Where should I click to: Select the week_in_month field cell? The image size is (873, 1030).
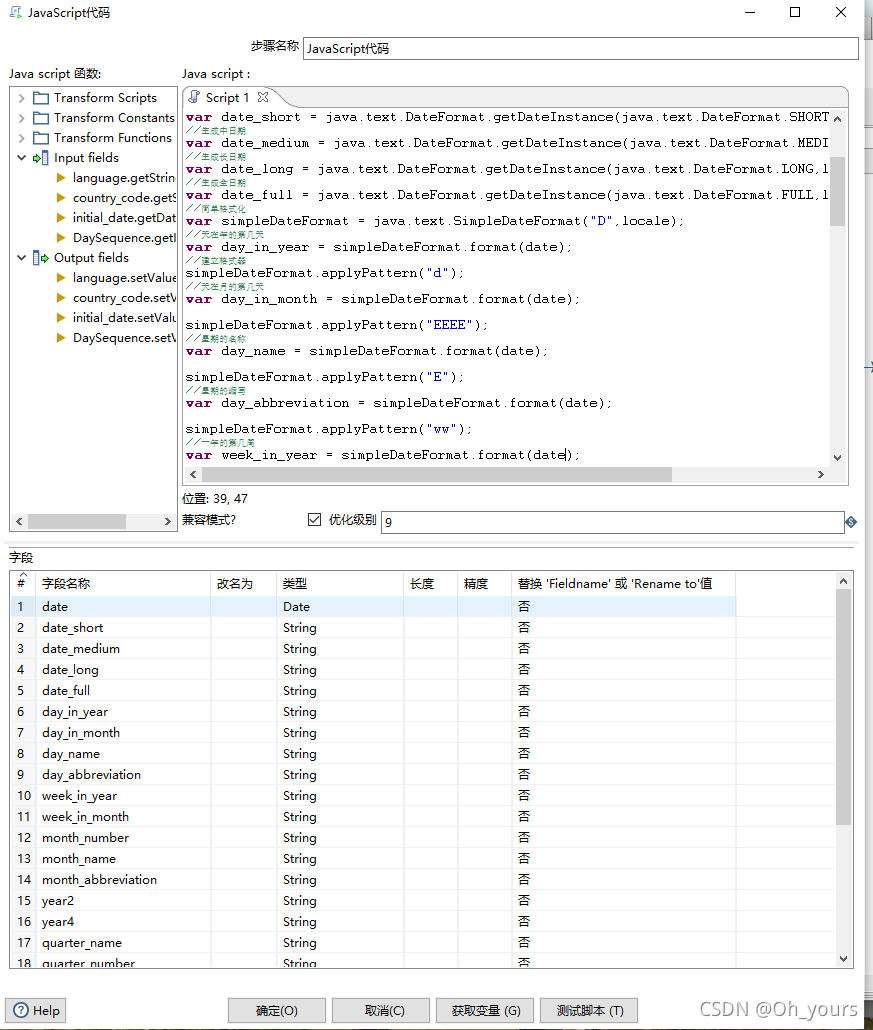(x=123, y=817)
